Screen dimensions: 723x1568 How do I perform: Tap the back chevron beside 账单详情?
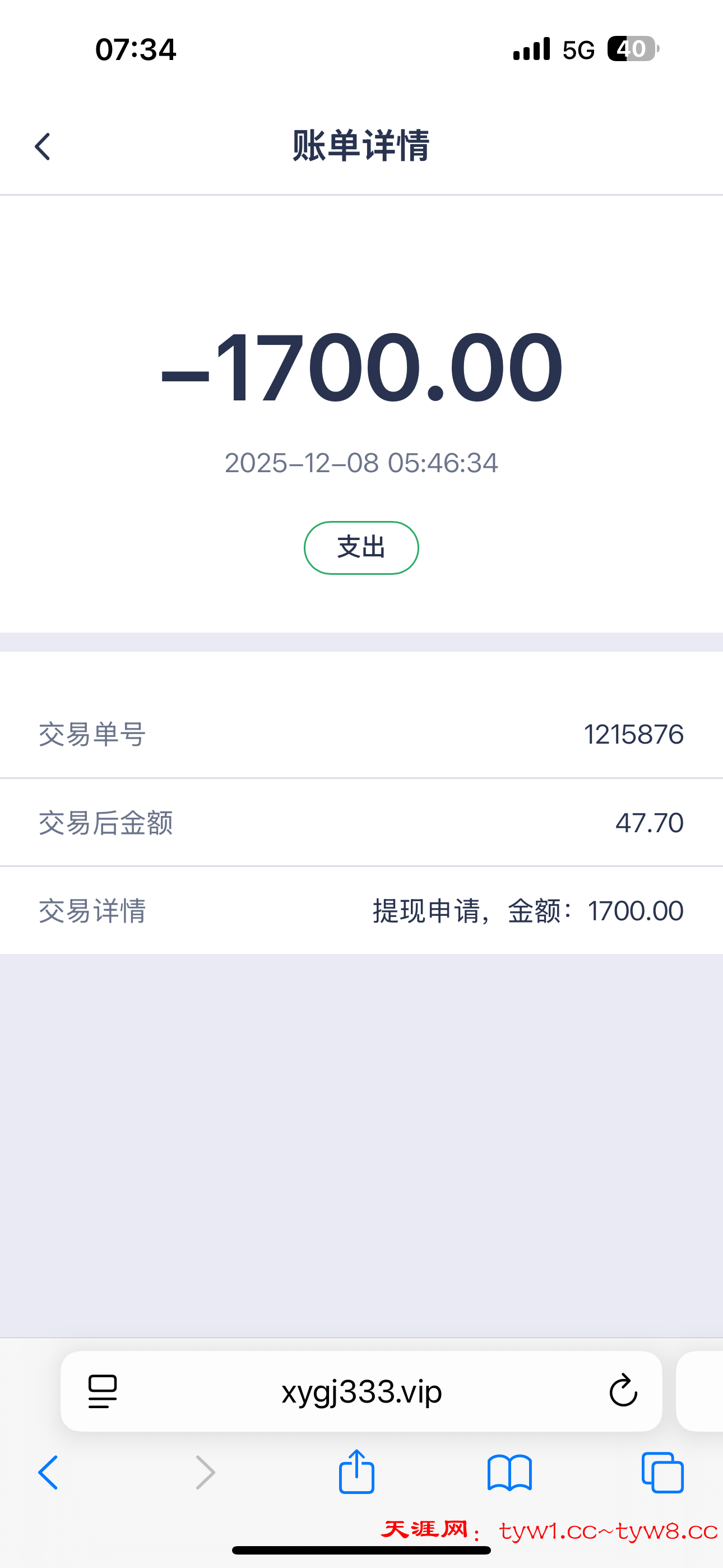coord(43,147)
